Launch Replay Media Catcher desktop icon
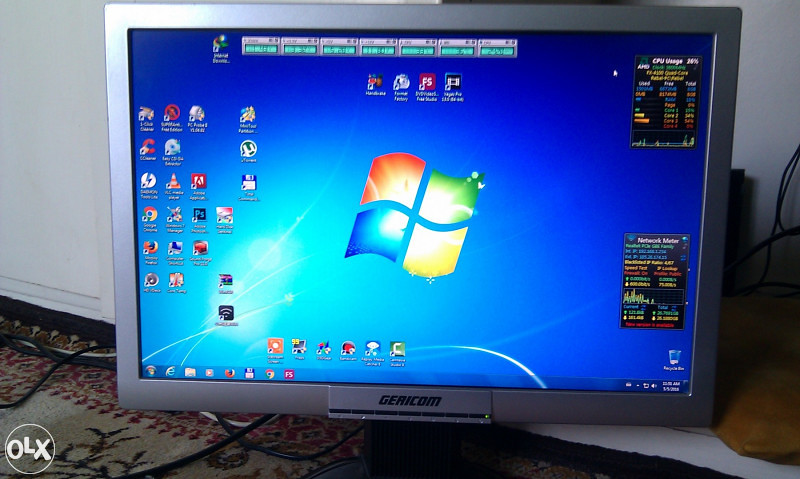 pos(372,353)
